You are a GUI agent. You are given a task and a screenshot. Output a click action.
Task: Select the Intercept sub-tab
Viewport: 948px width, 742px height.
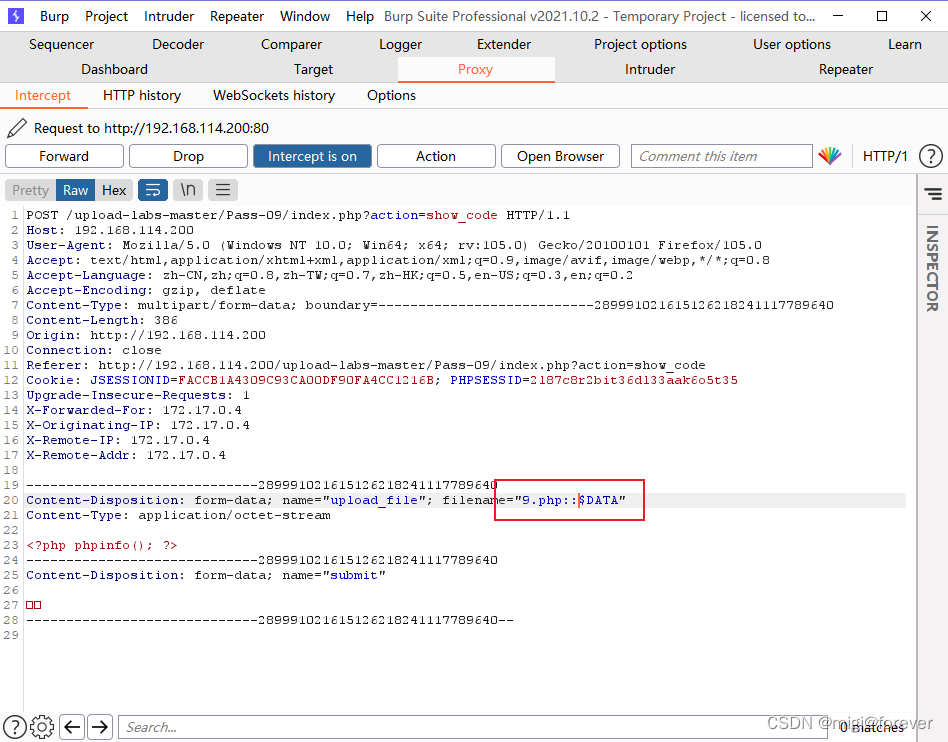click(42, 96)
